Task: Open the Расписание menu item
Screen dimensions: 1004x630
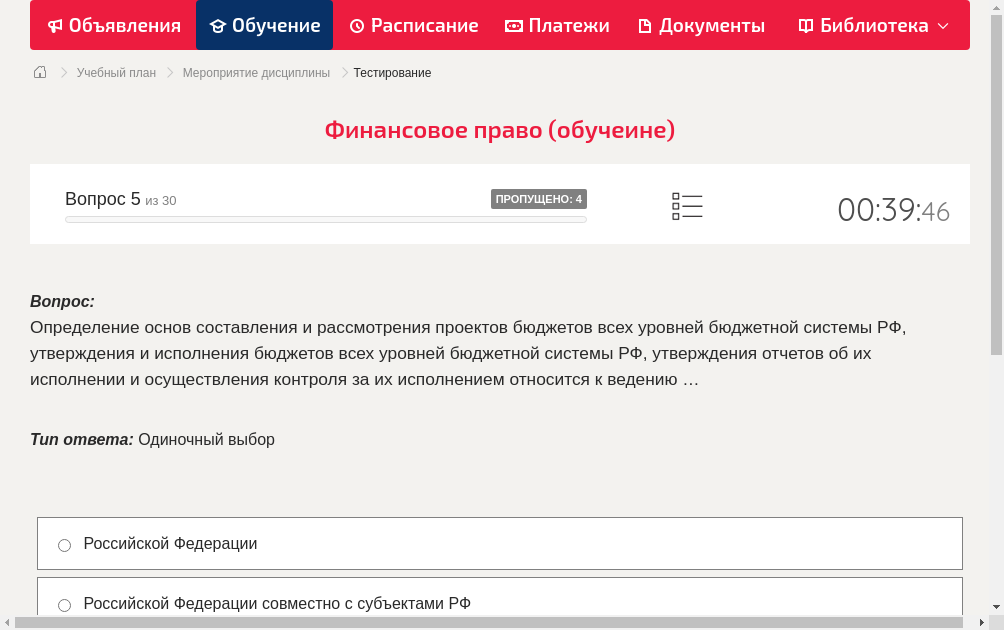Action: click(413, 25)
